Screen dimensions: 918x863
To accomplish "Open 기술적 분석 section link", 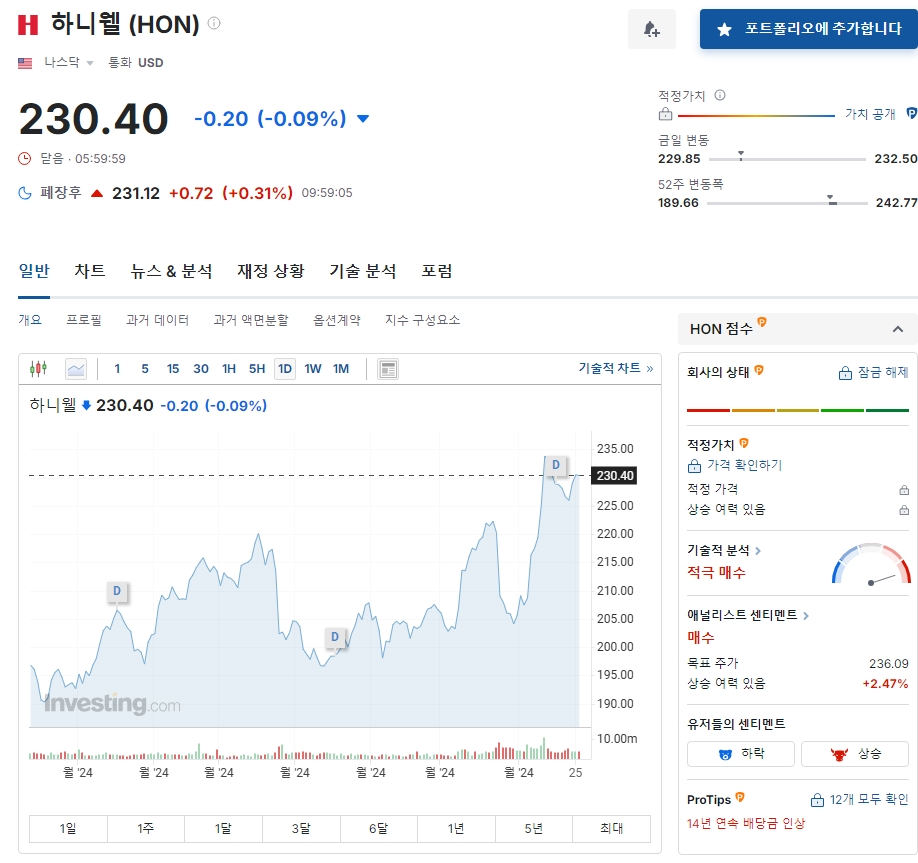I will tap(724, 550).
